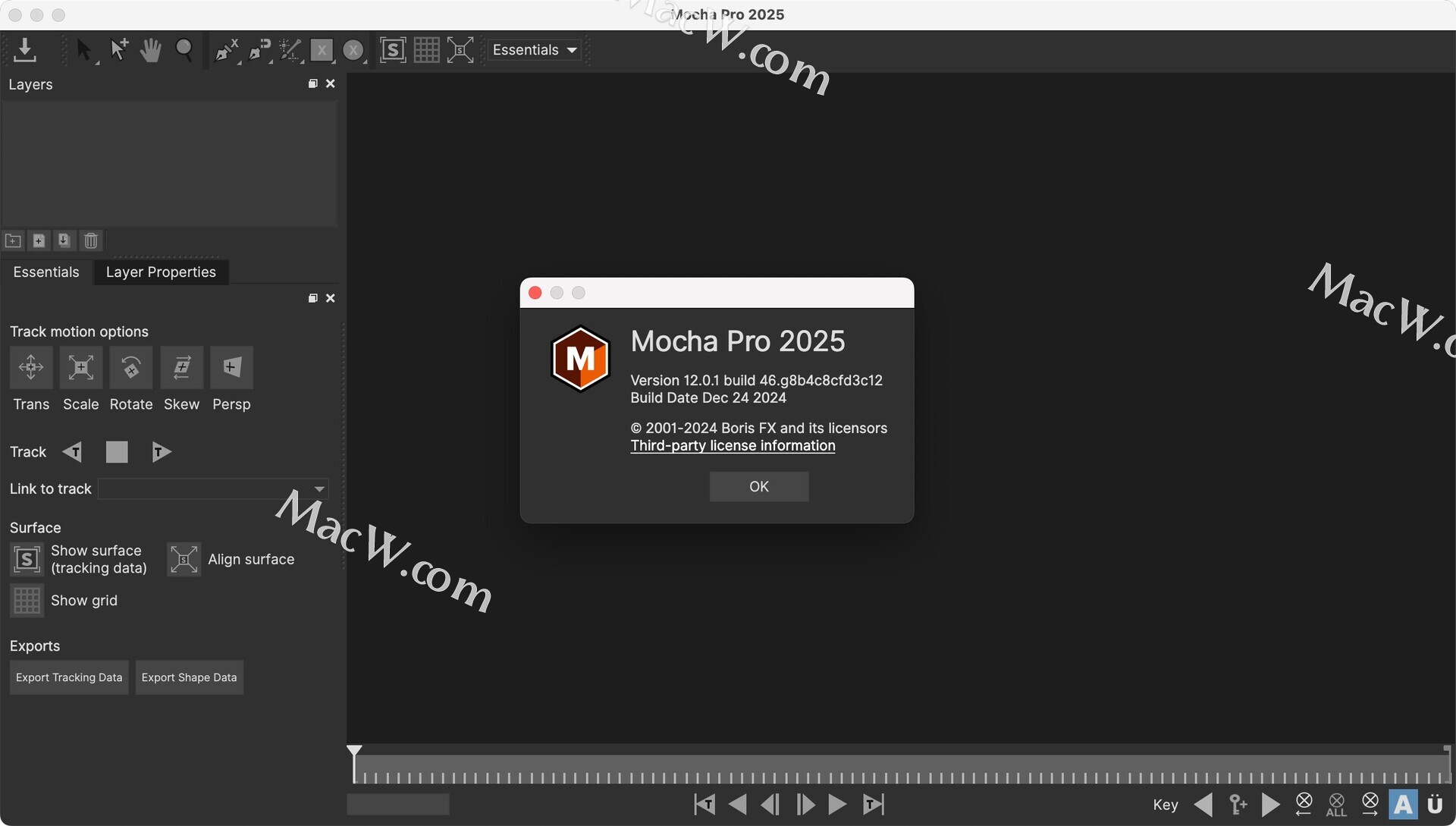
Task: Select the Zoom magnifier tool
Action: point(184,50)
